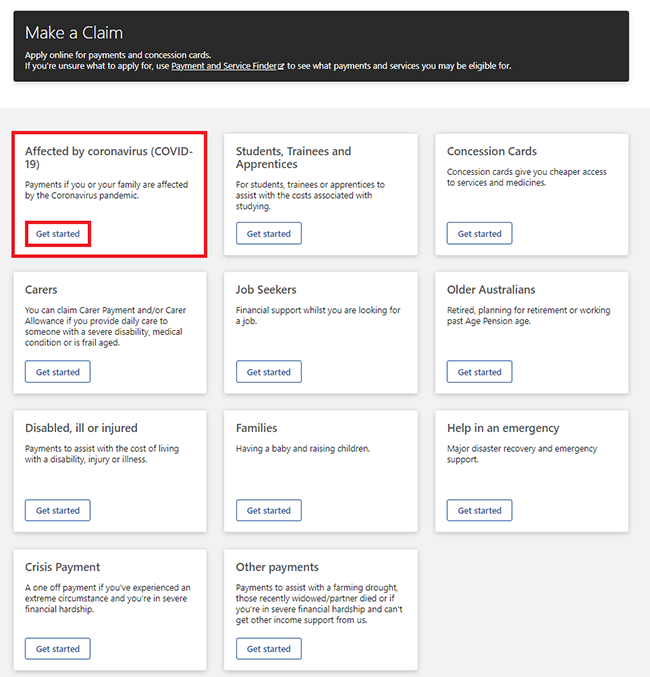Image resolution: width=650 pixels, height=677 pixels.
Task: Get started under Disabled, ill or injured
Action: 58,510
